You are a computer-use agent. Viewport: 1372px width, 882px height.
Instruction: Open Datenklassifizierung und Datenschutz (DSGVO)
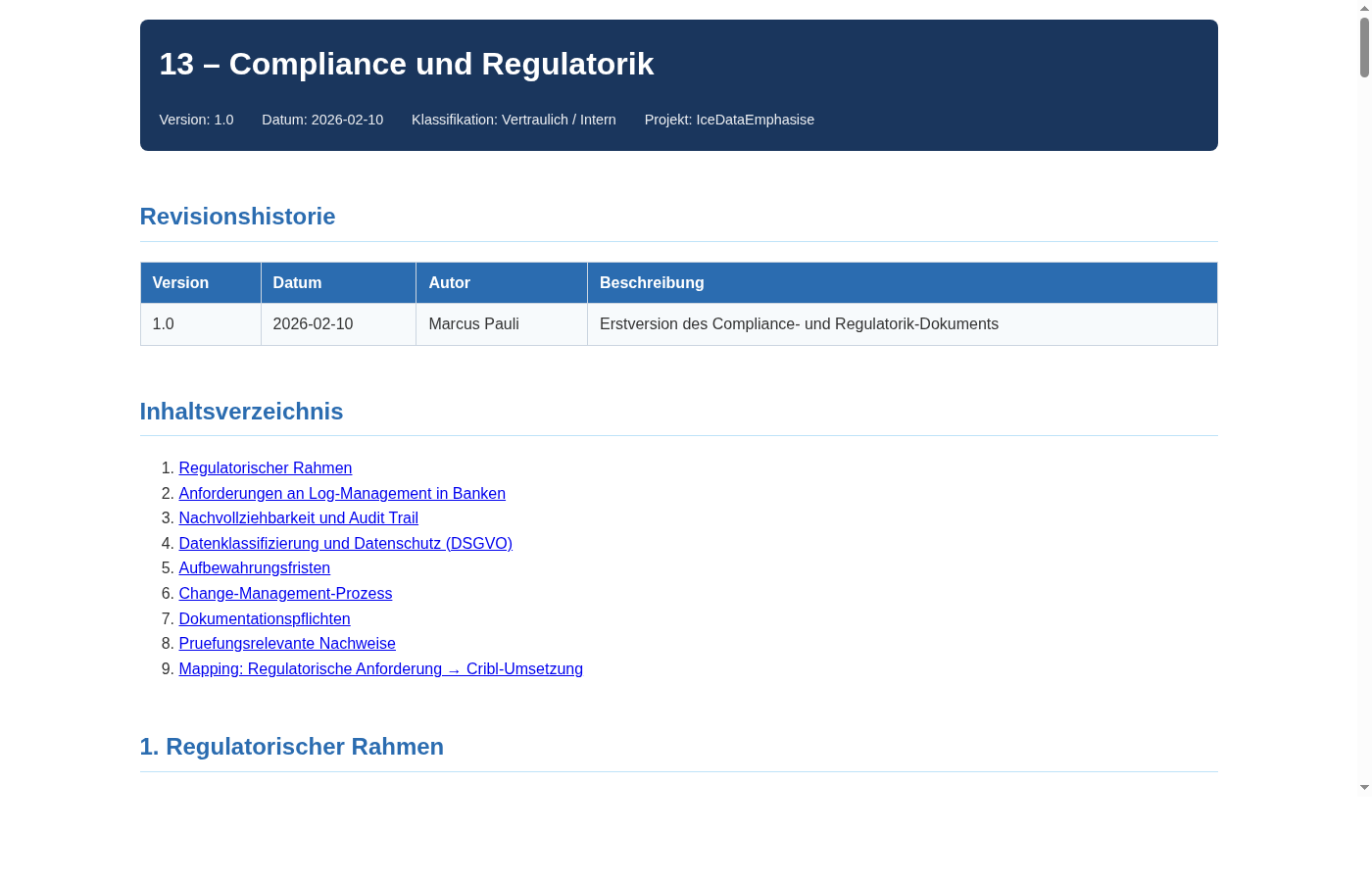[x=345, y=543]
